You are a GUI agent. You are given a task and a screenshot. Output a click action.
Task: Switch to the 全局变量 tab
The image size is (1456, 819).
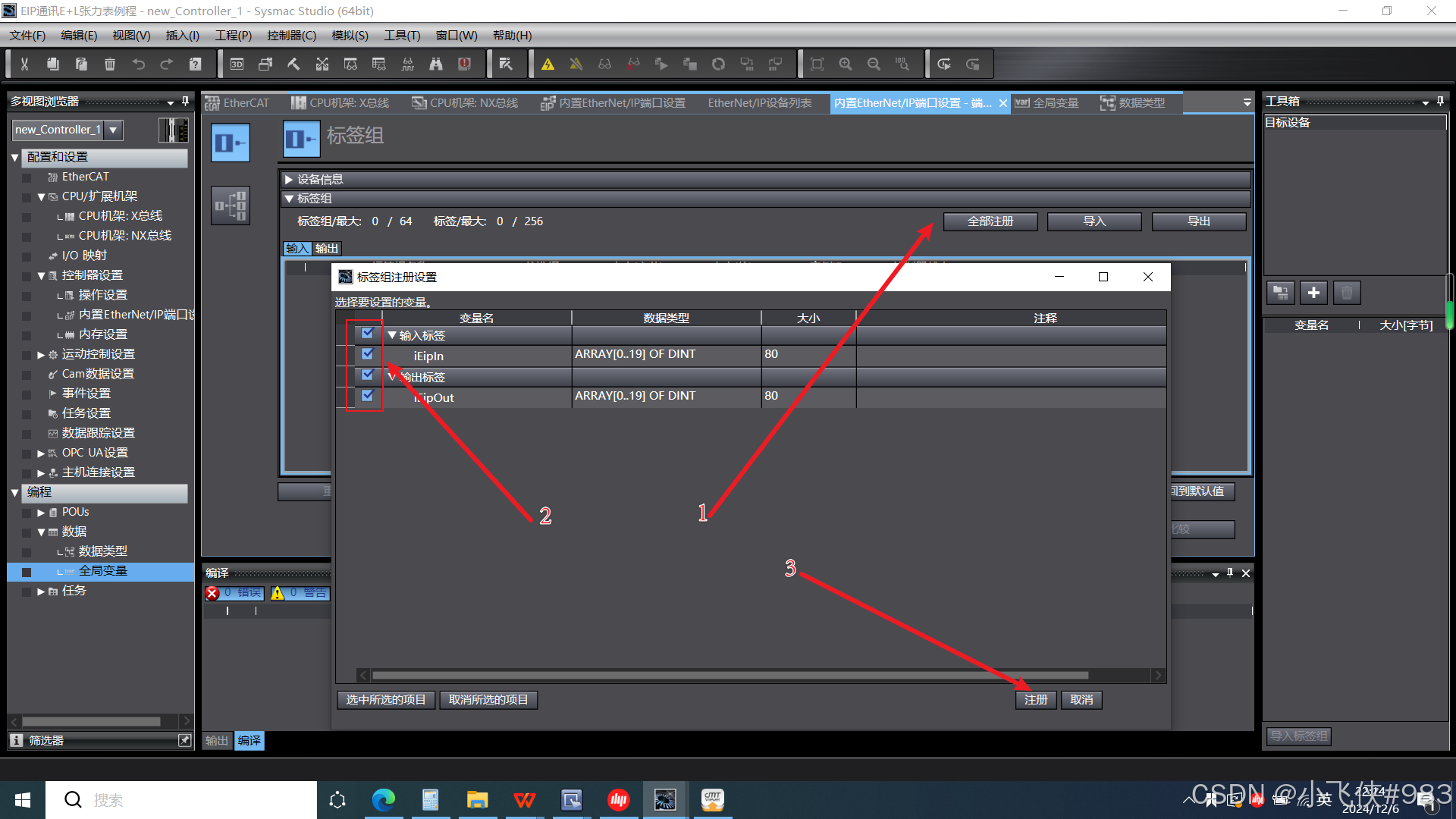1055,103
